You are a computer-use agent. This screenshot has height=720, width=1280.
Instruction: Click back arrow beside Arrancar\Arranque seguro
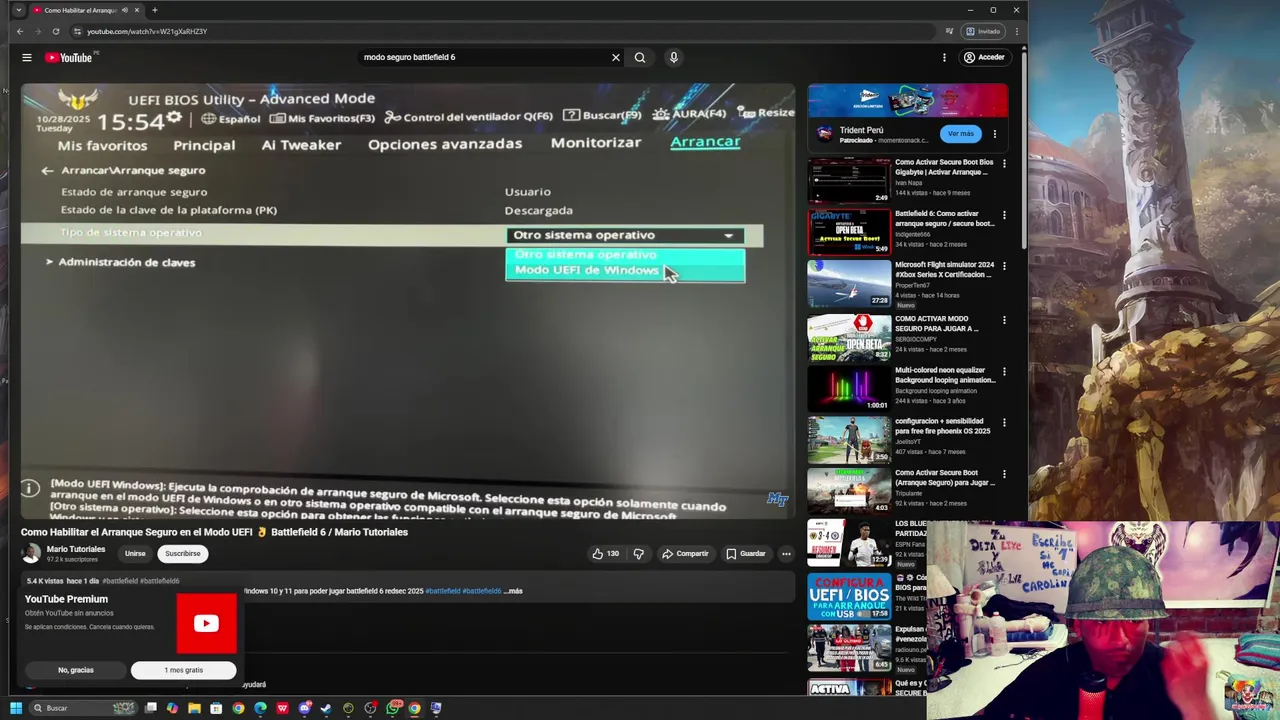(47, 171)
